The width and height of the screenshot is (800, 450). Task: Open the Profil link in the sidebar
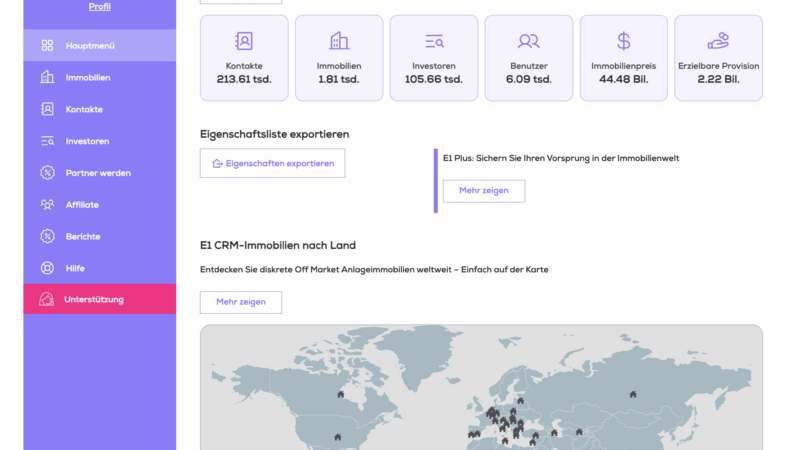tap(99, 7)
